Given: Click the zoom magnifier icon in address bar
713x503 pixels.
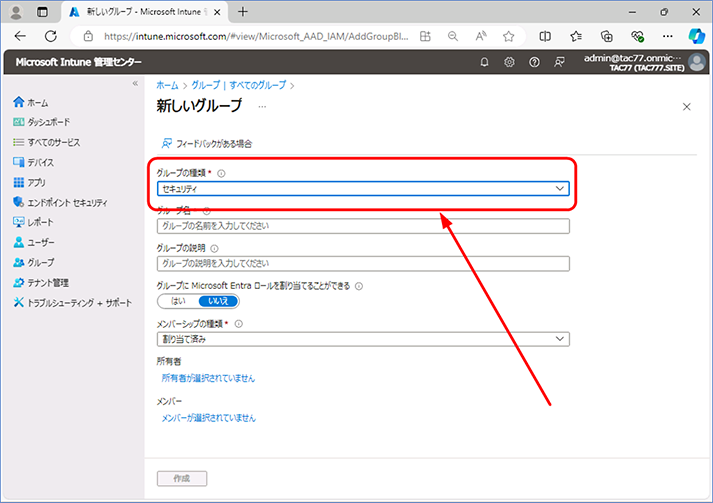Looking at the screenshot, I should [453, 36].
